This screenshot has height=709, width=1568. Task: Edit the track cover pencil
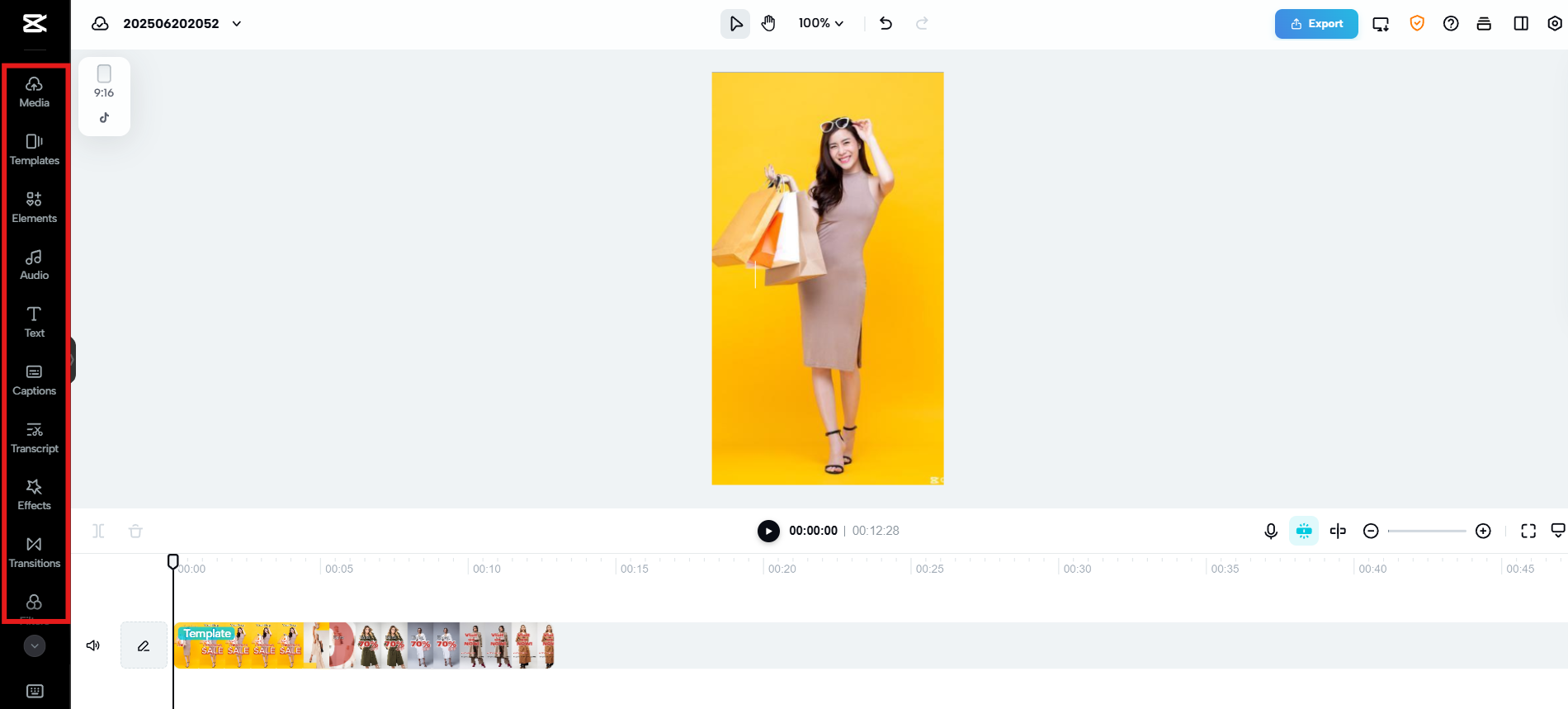click(144, 645)
